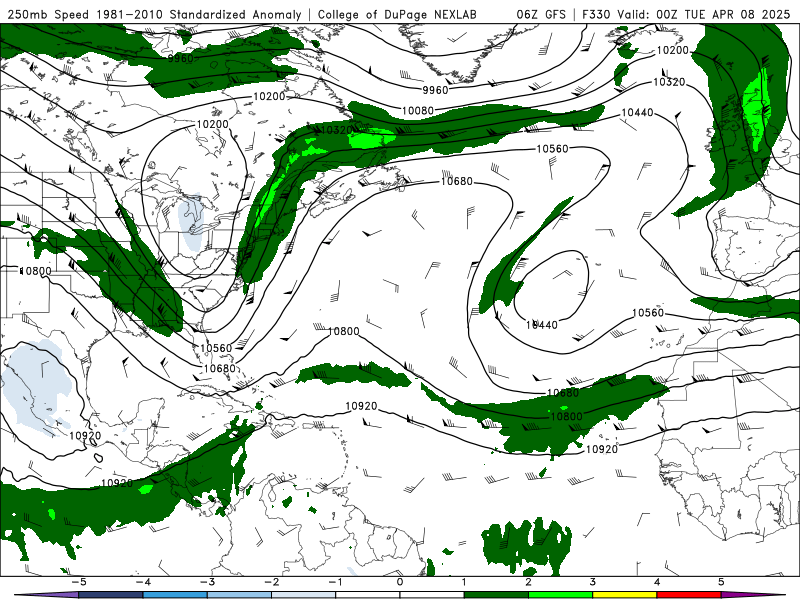This screenshot has height=600, width=800.
Task: Click the red colorbar segment
Action: pos(689,595)
